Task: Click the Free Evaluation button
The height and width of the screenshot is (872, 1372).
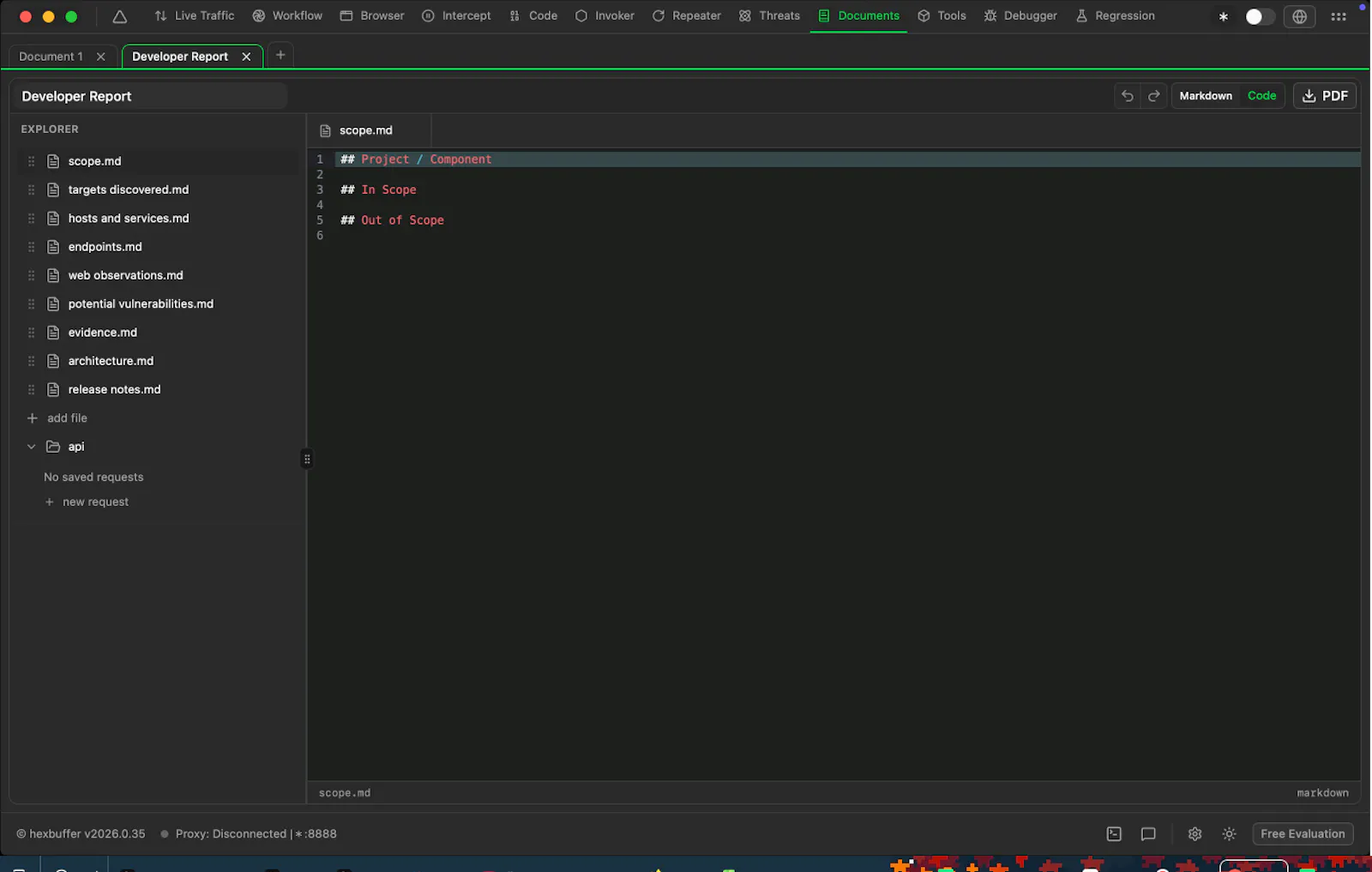Action: 1303,833
